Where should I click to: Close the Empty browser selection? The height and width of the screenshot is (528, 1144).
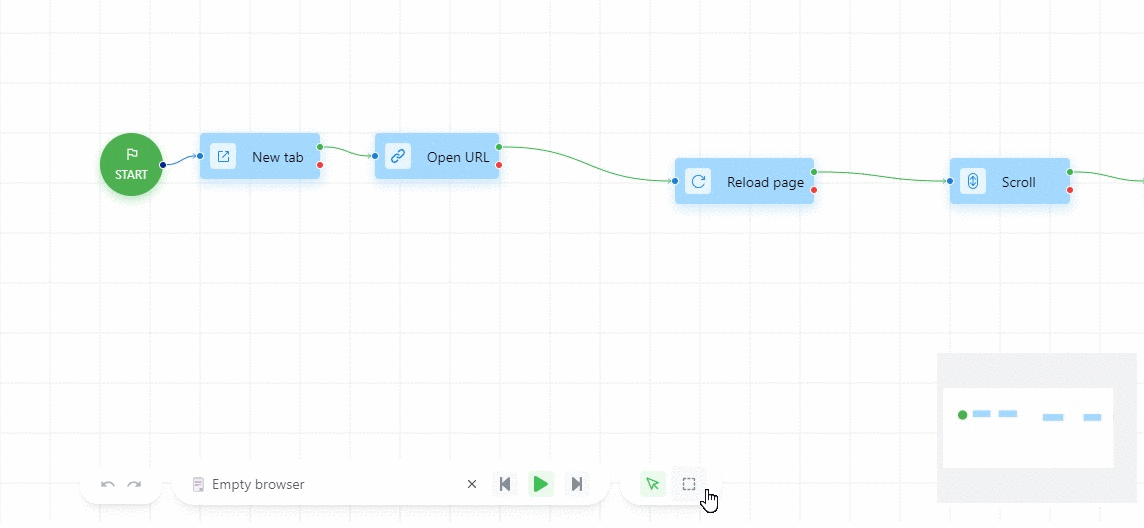(472, 484)
